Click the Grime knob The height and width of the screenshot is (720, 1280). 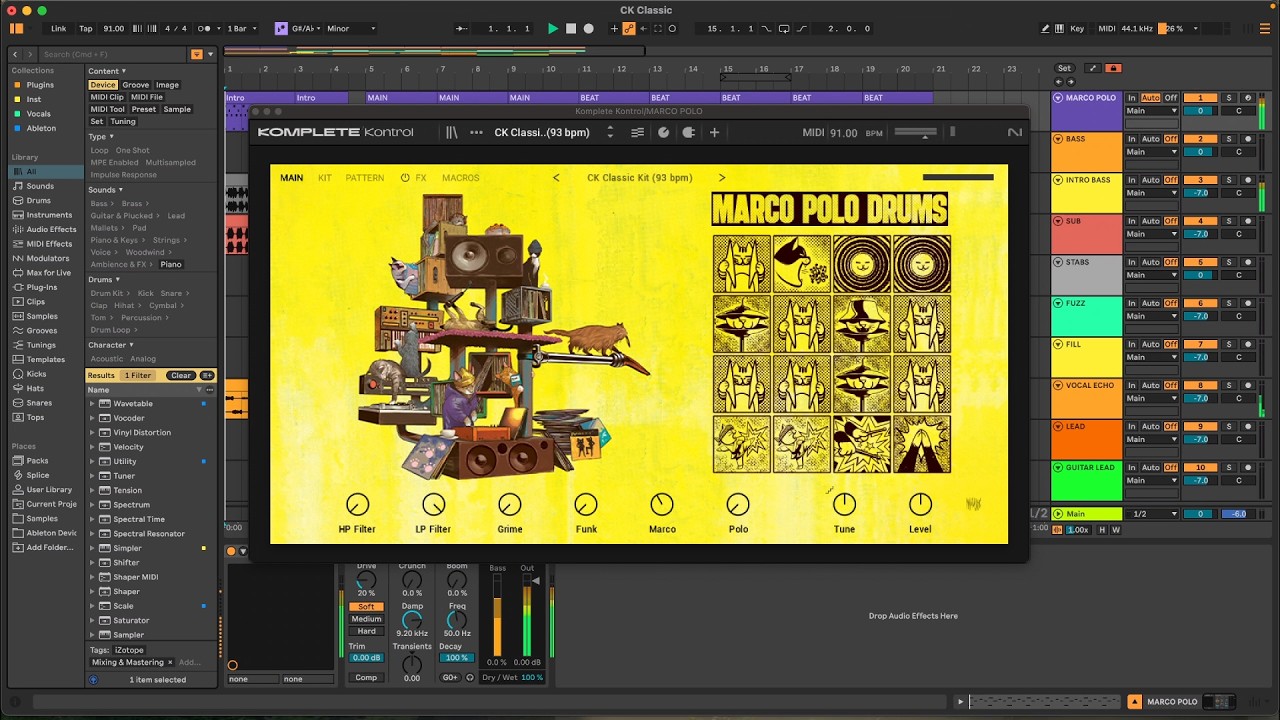510,505
